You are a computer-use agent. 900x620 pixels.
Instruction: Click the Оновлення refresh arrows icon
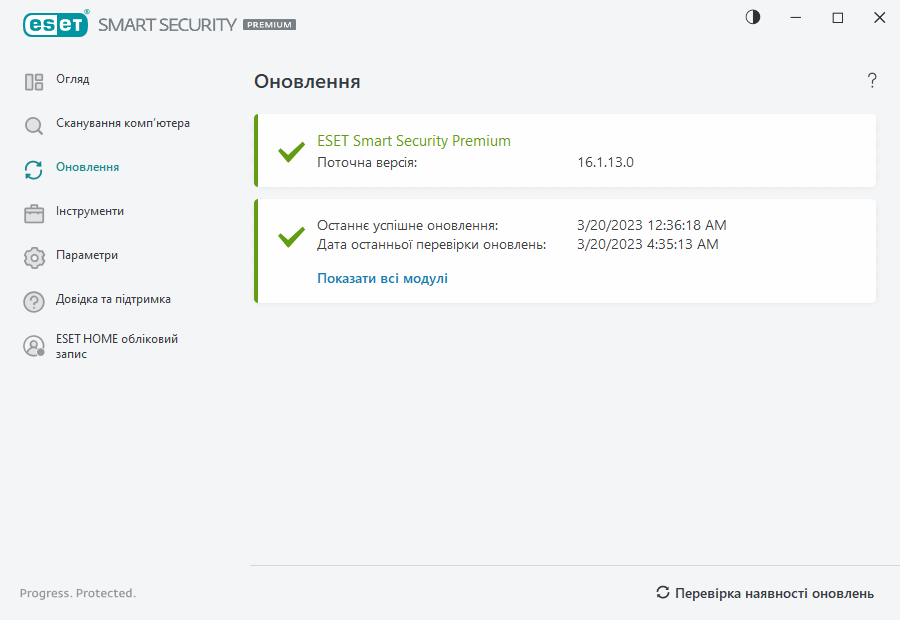click(x=34, y=170)
